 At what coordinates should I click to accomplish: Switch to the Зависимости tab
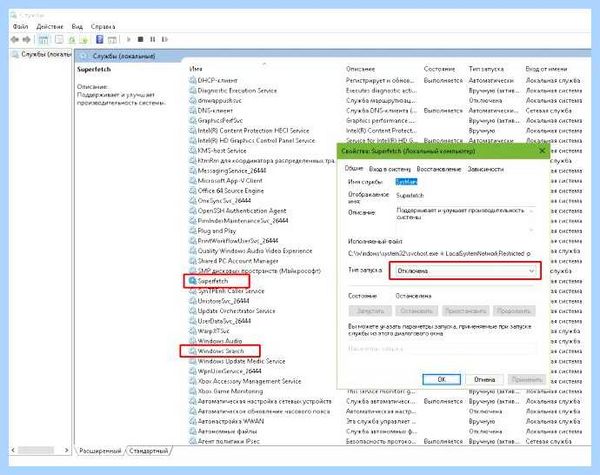coord(486,169)
